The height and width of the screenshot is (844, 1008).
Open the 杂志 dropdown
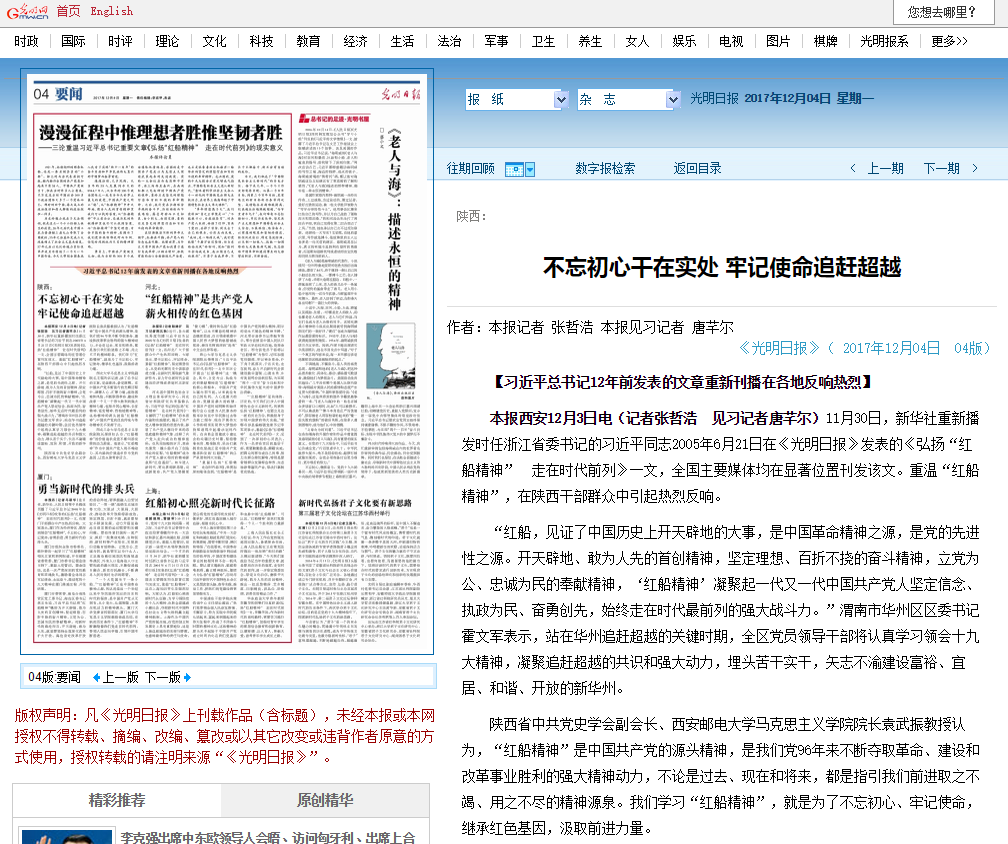(629, 99)
